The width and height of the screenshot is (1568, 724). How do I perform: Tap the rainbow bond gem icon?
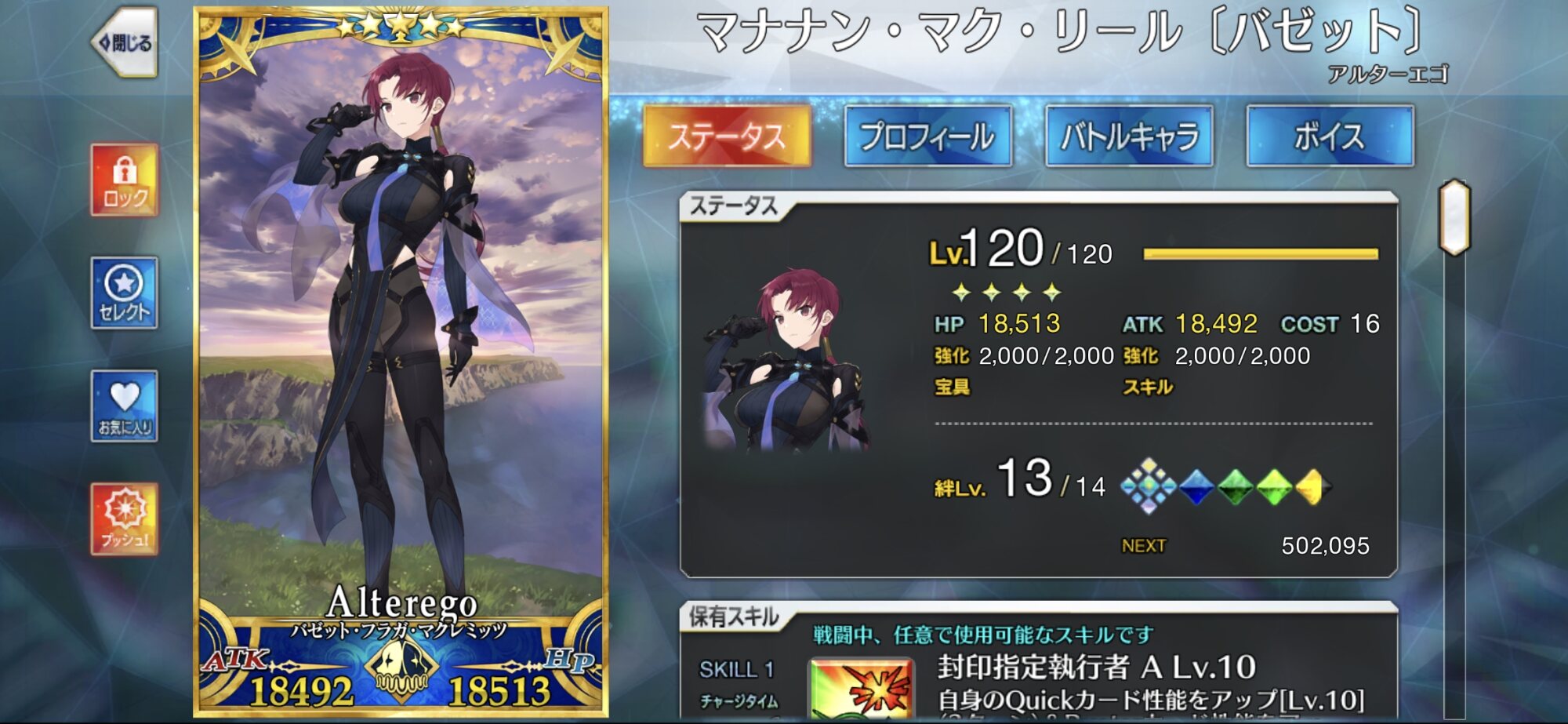(x=1148, y=486)
